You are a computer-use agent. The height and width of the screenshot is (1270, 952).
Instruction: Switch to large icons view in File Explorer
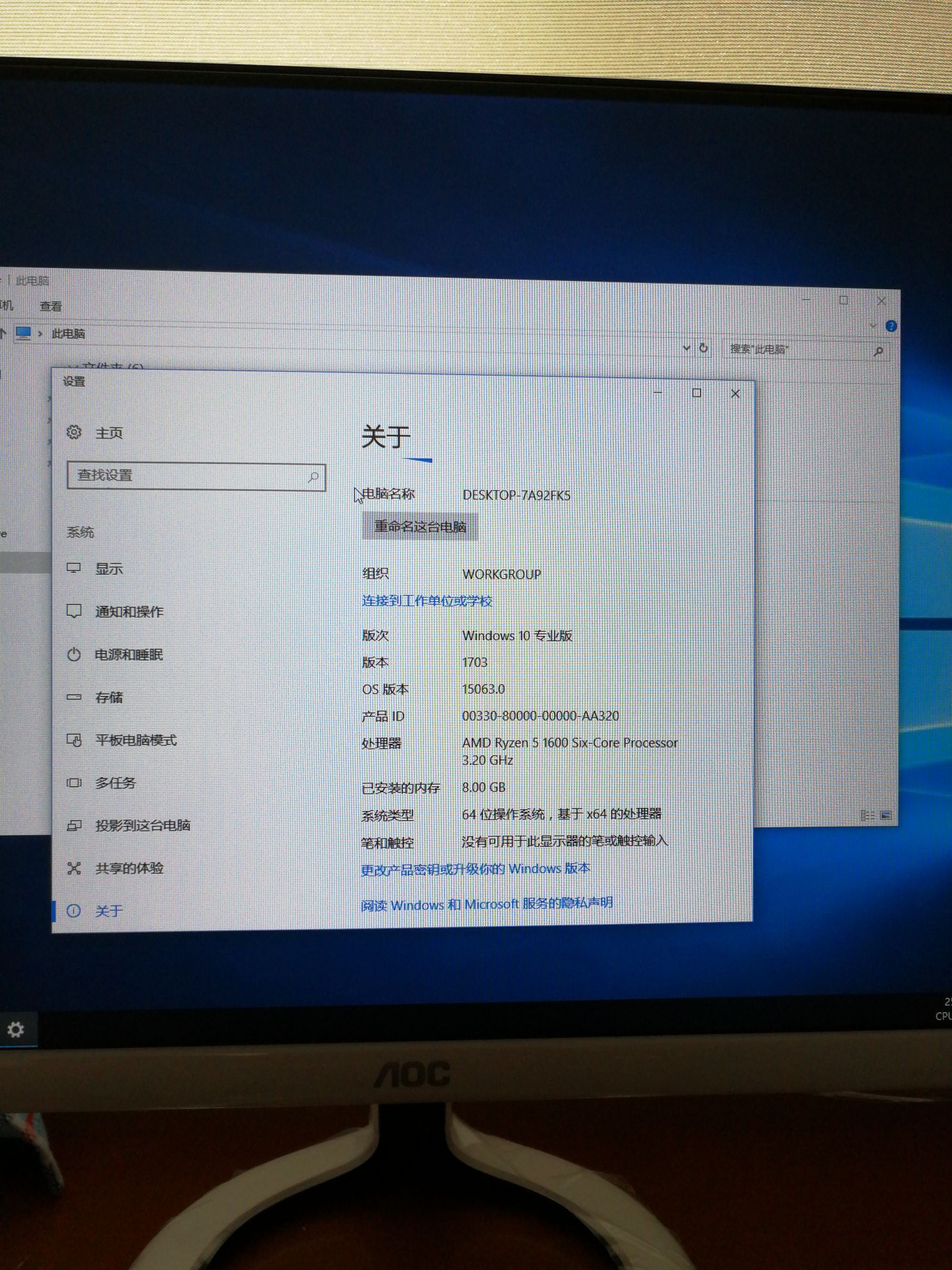pos(886,815)
